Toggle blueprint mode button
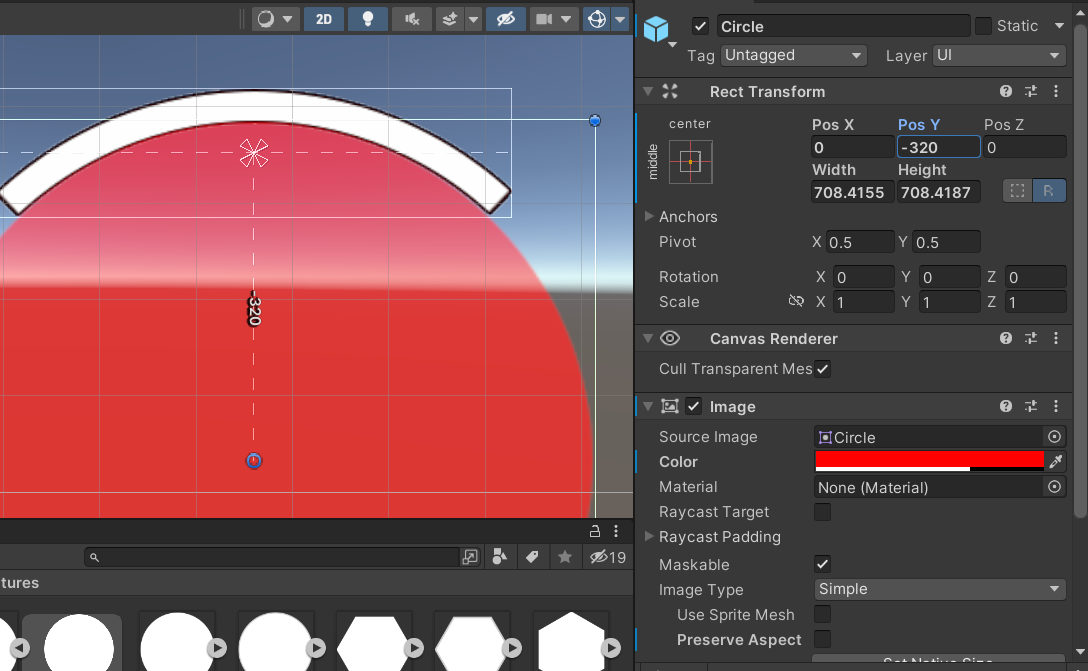1088x671 pixels. tap(1017, 191)
